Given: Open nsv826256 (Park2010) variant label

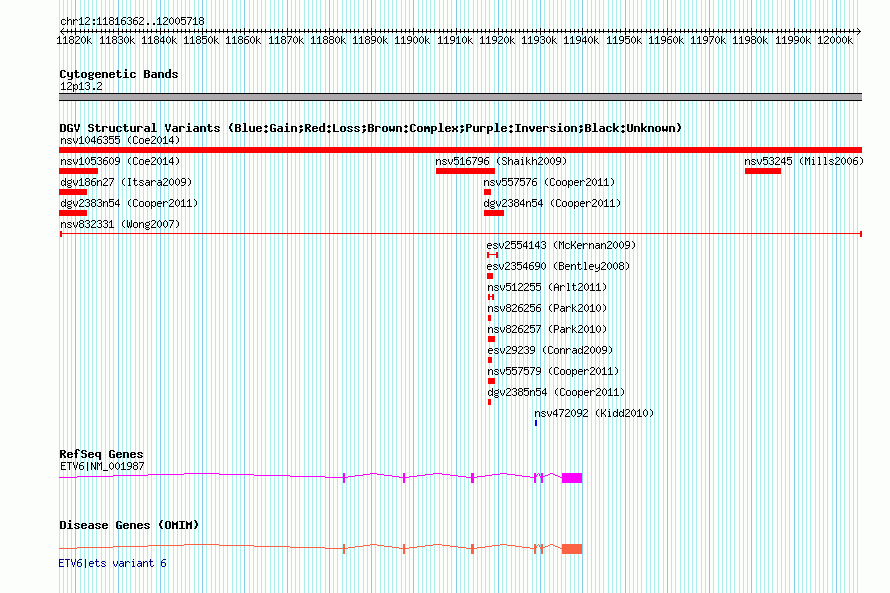Looking at the screenshot, I should (x=547, y=308).
